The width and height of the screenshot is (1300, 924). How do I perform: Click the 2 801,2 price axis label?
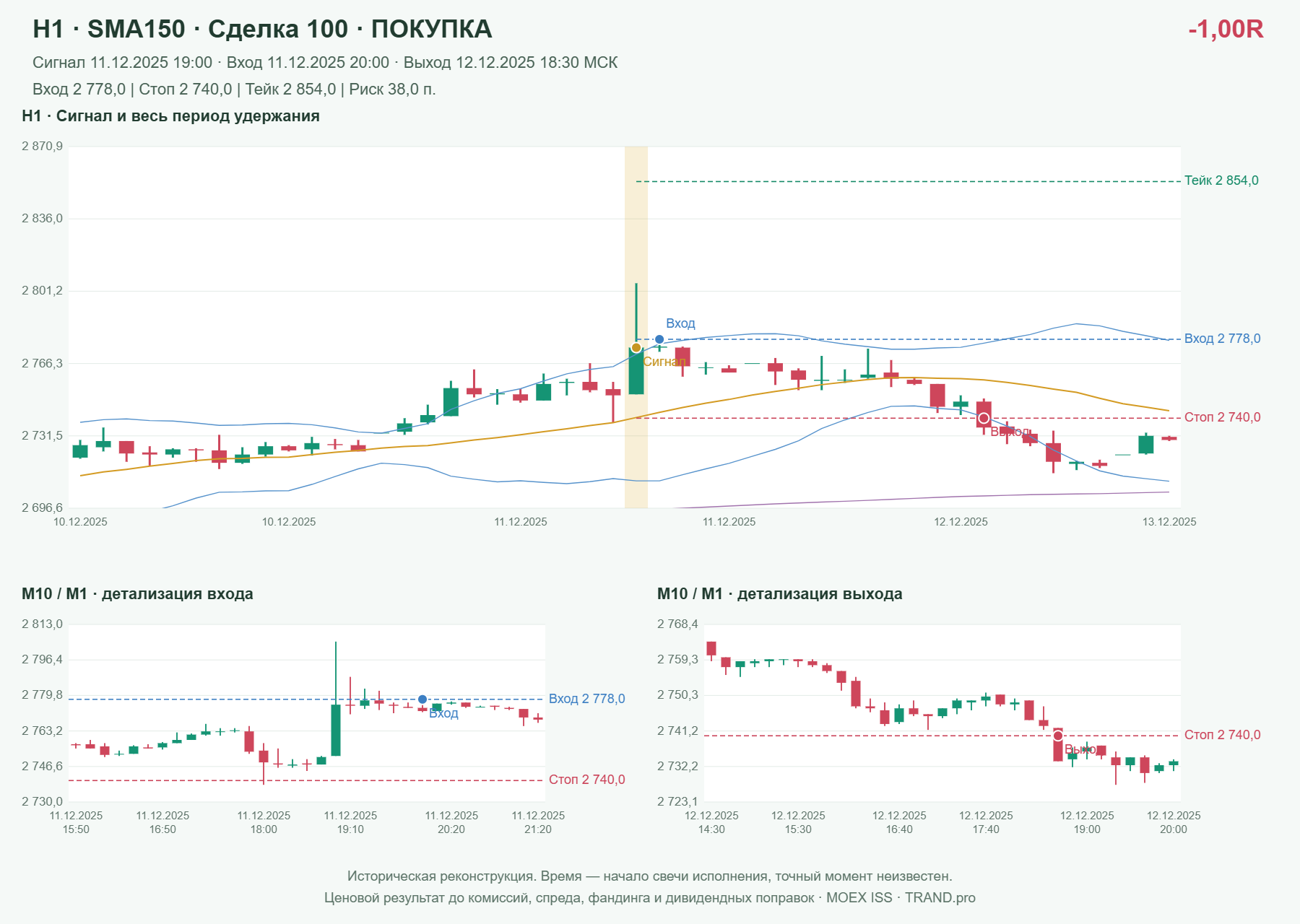tap(42, 291)
